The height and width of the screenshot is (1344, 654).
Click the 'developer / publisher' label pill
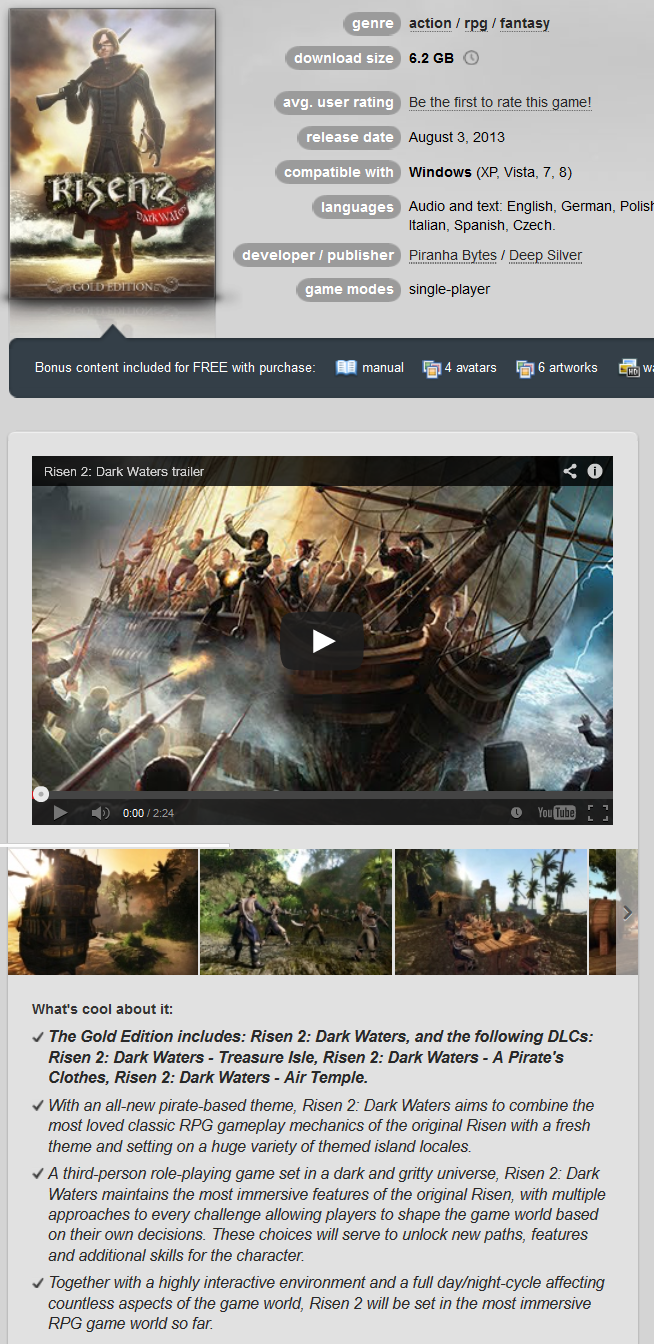coord(317,255)
